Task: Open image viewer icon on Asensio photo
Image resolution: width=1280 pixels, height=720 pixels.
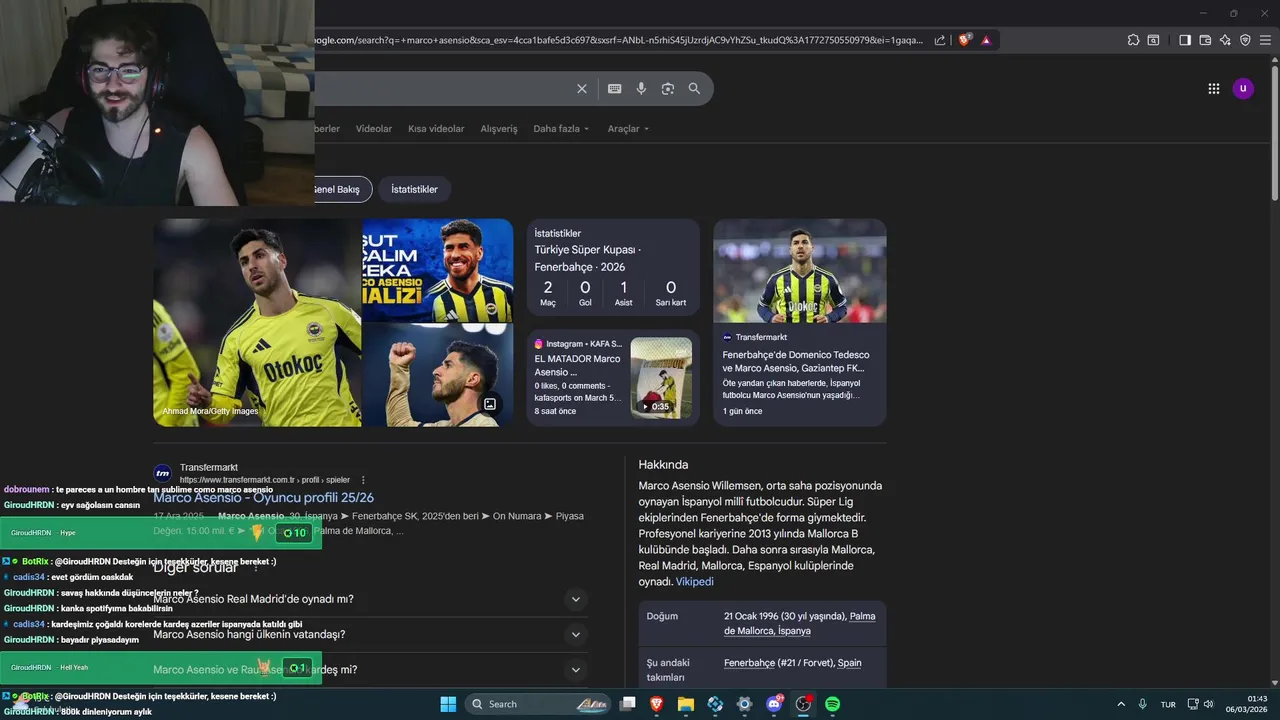Action: pyautogui.click(x=490, y=404)
